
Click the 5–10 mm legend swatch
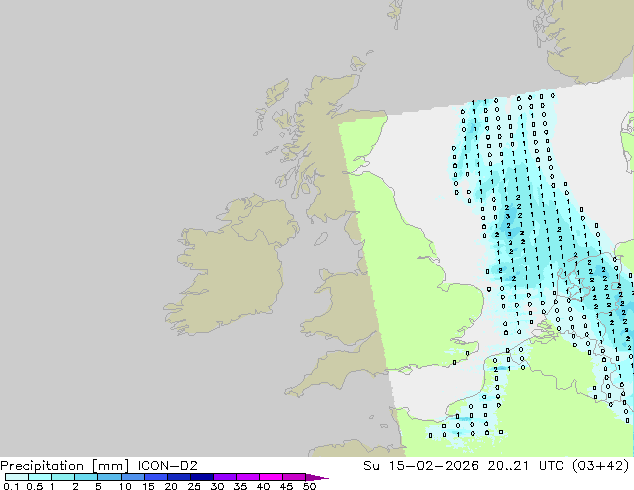(109, 477)
